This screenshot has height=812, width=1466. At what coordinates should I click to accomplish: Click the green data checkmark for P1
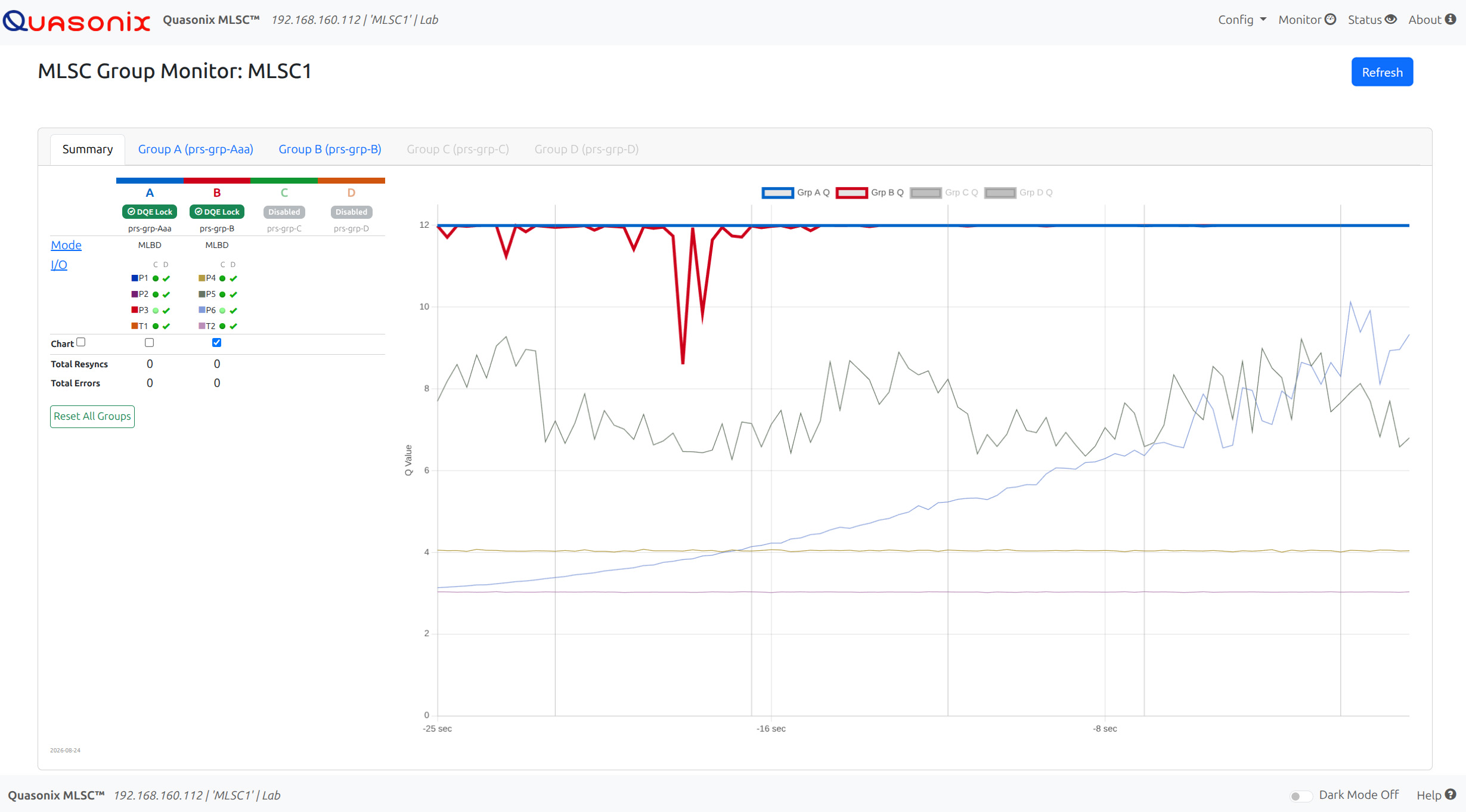(166, 278)
